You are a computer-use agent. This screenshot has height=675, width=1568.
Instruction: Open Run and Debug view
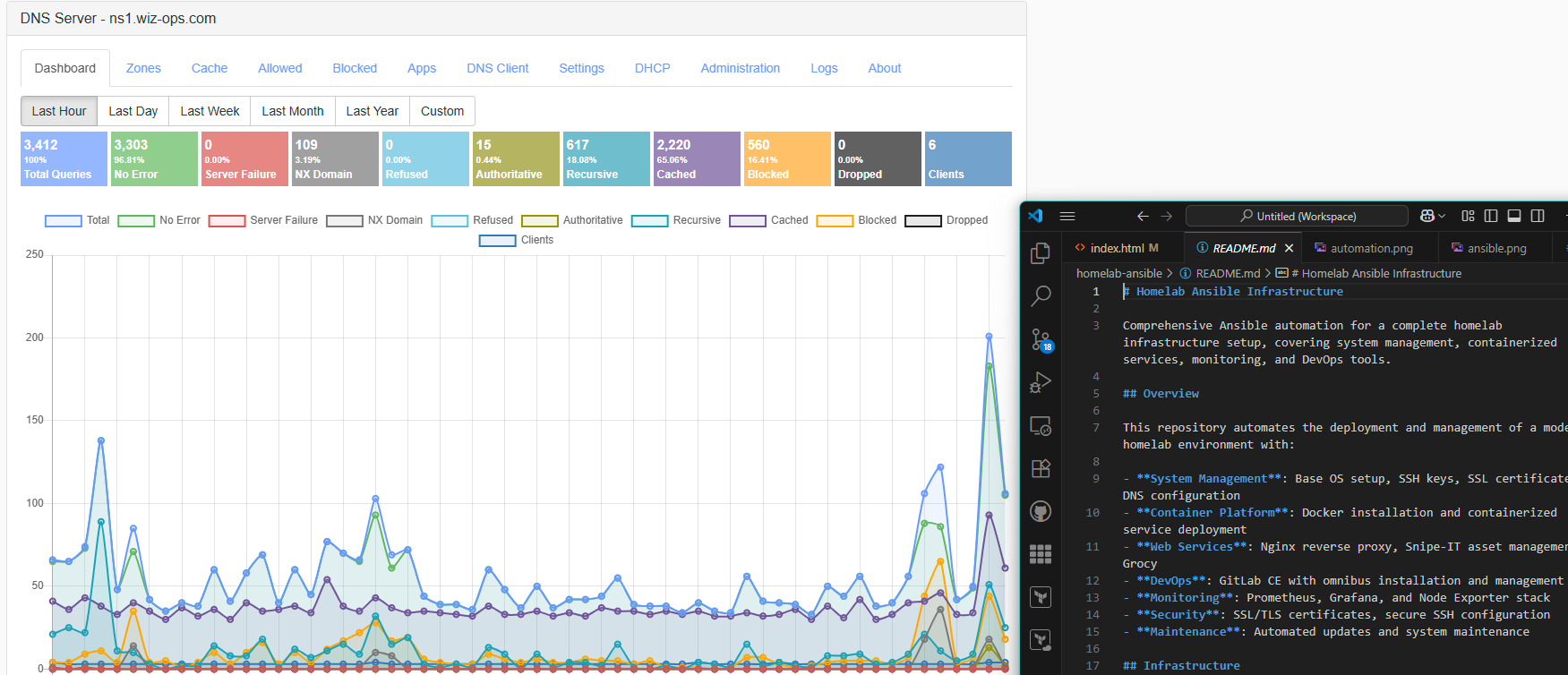[x=1041, y=382]
